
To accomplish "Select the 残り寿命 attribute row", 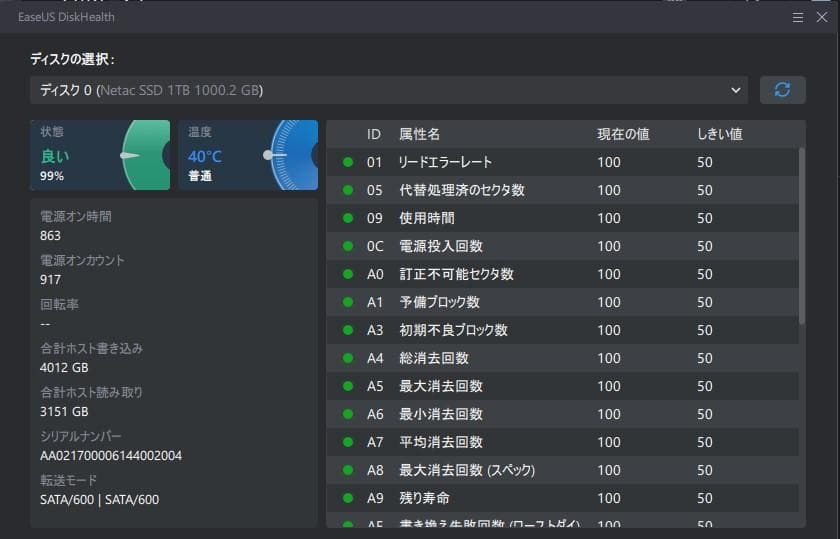I will coord(562,498).
